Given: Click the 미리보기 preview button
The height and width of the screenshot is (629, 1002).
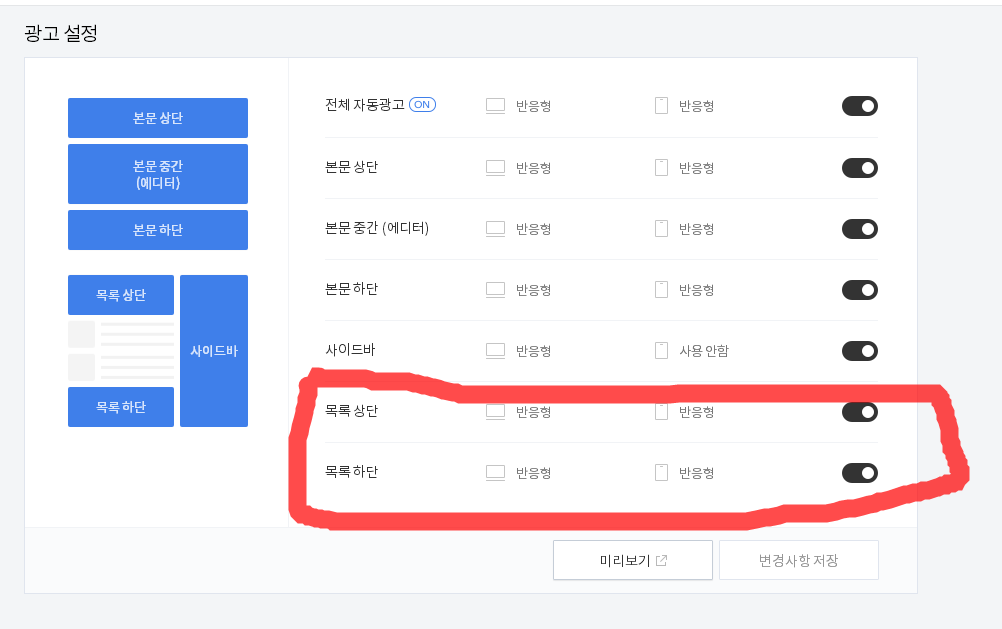Looking at the screenshot, I should [633, 560].
